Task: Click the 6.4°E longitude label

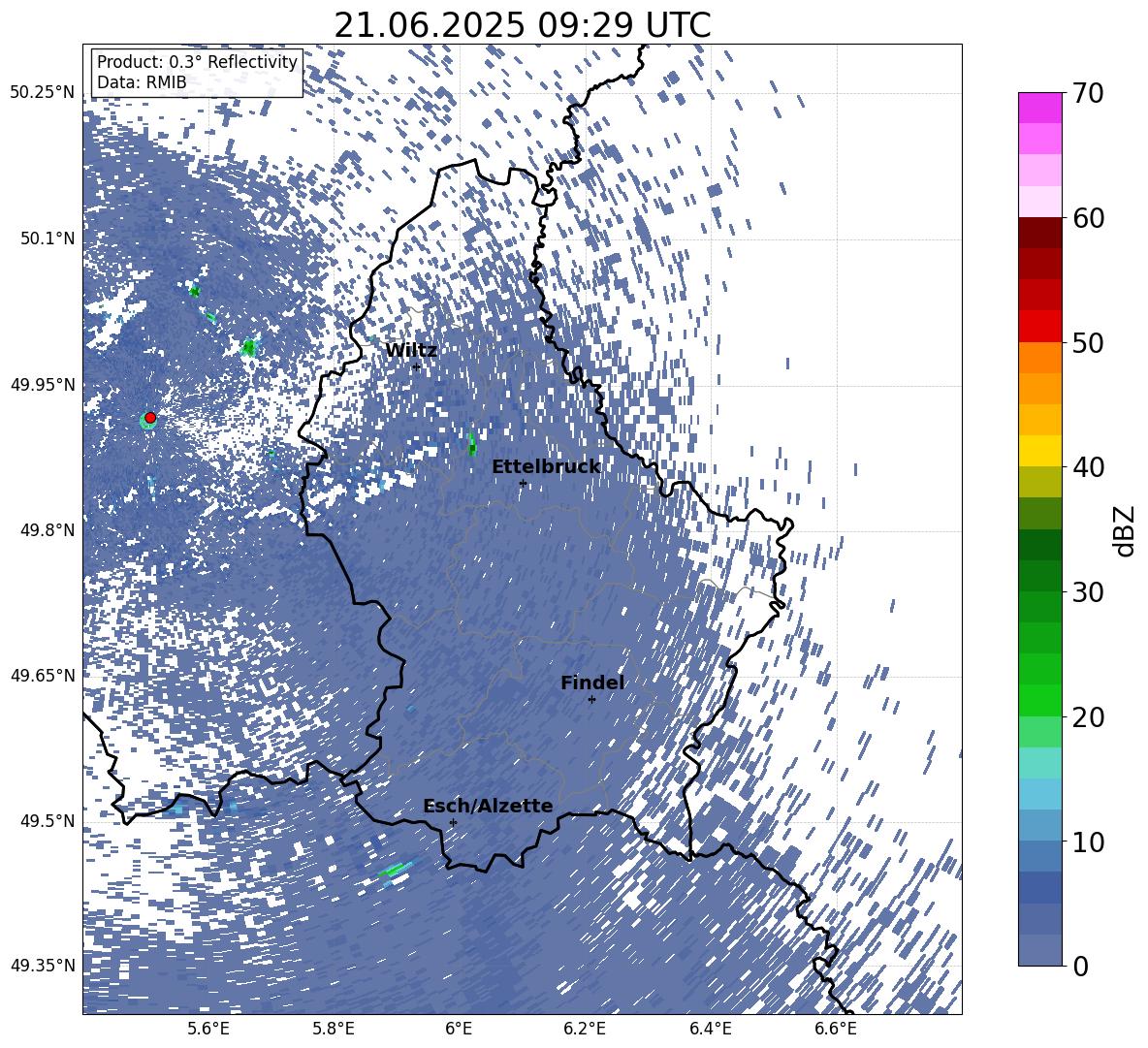Action: [x=710, y=1029]
